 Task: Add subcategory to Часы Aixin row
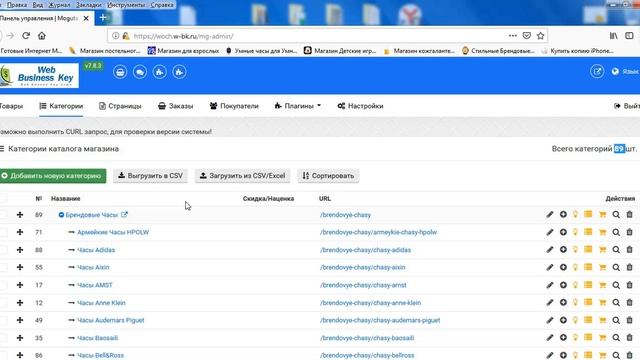click(x=563, y=267)
